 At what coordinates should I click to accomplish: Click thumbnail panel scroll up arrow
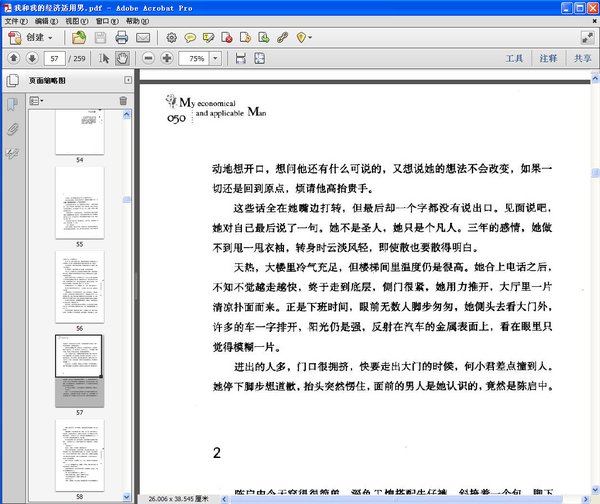(x=127, y=114)
